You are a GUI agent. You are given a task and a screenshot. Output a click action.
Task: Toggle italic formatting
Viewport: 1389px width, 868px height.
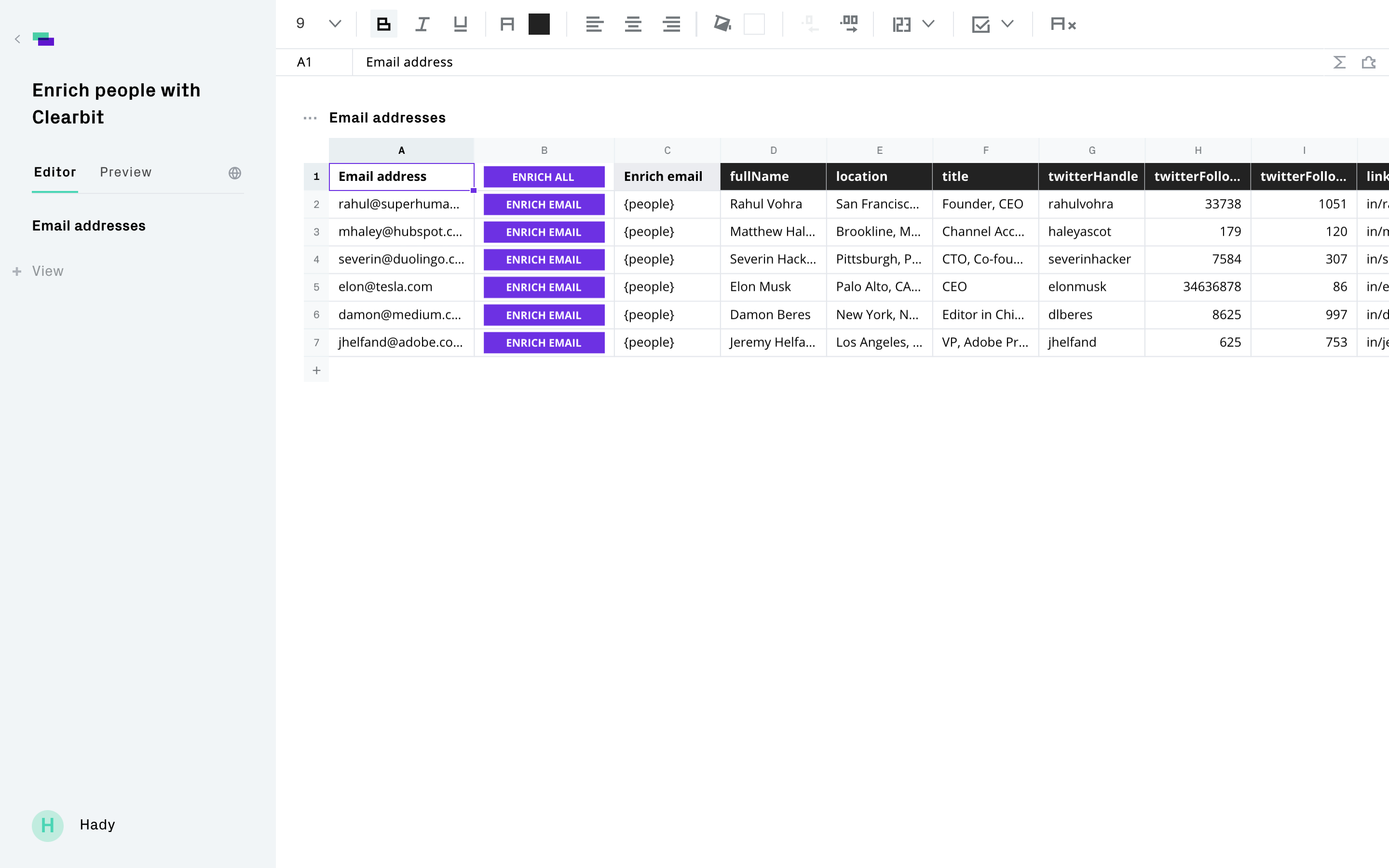pyautogui.click(x=422, y=24)
